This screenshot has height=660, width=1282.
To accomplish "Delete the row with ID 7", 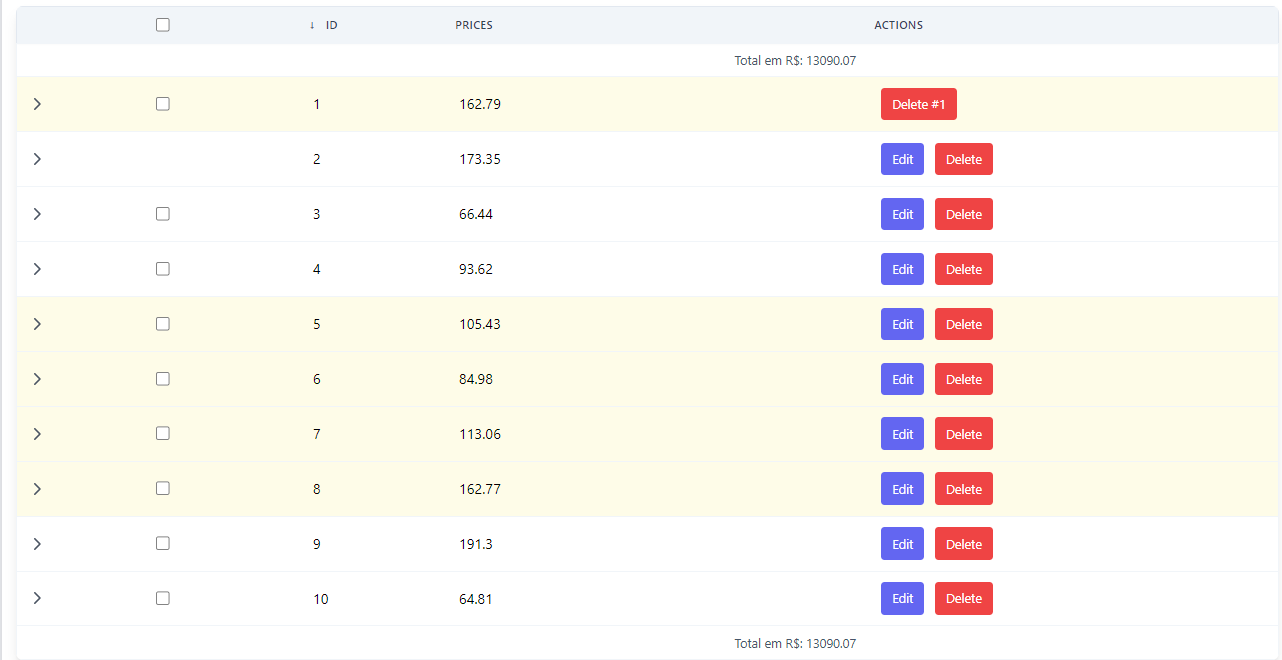I will tap(964, 434).
